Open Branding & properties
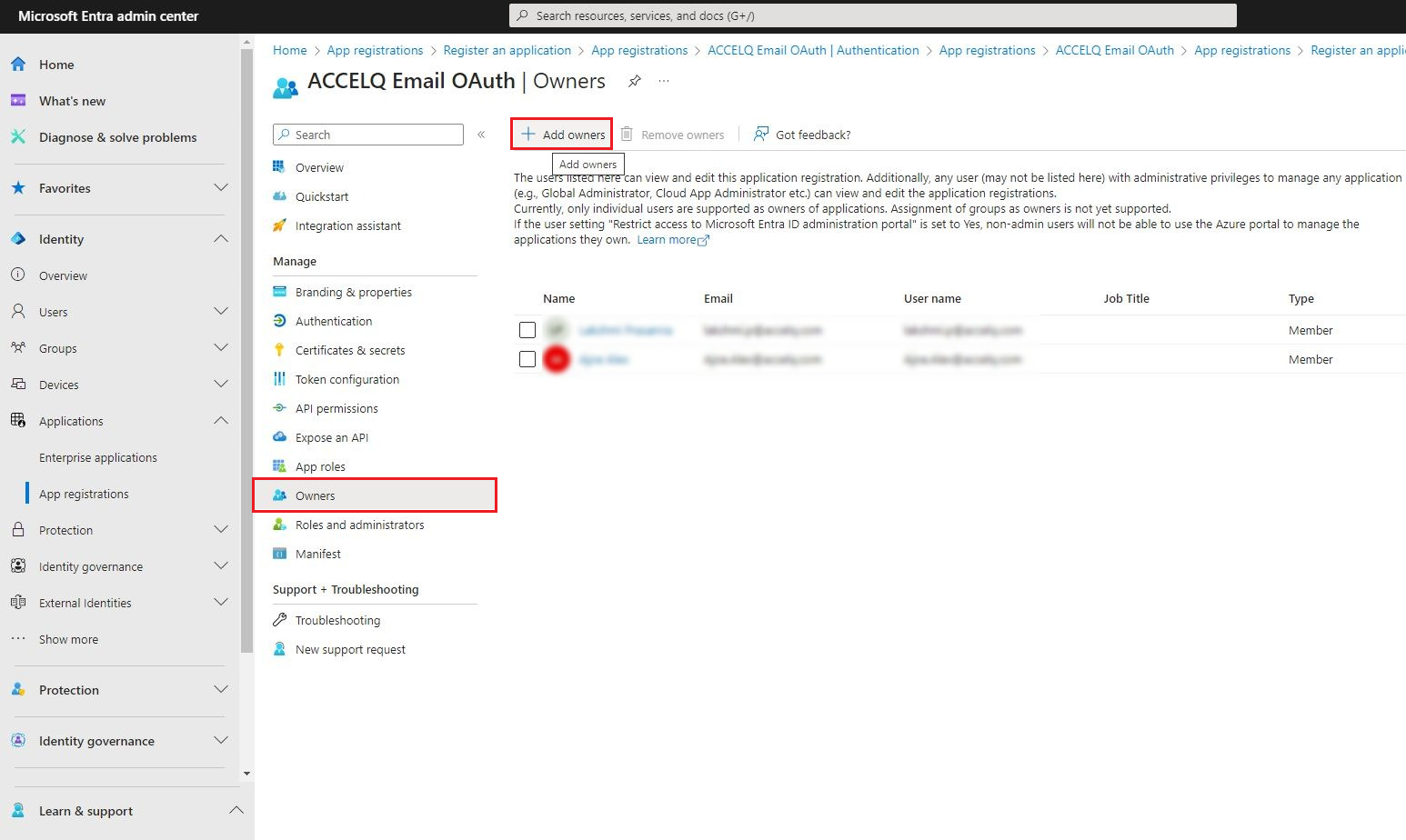1406x840 pixels. (353, 291)
